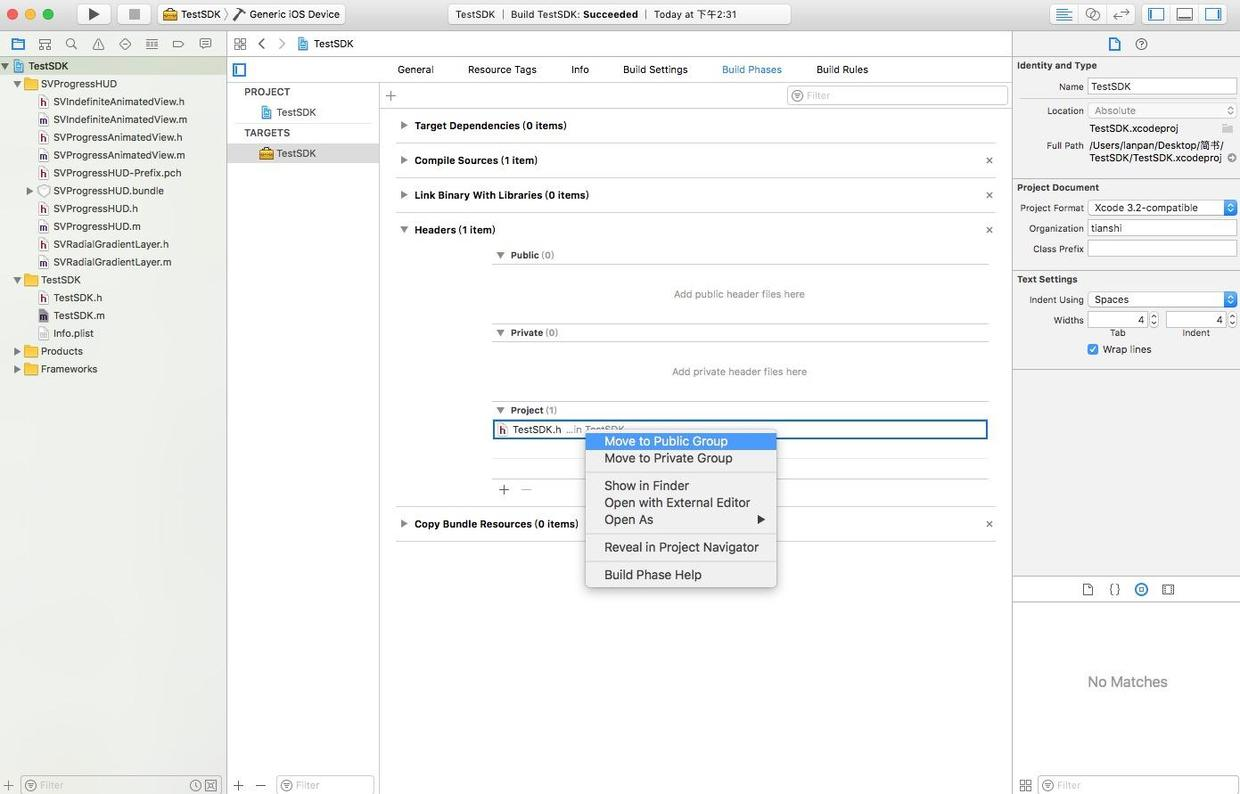Expand the Products folder
Screen dimensions: 1240x794
17,352
